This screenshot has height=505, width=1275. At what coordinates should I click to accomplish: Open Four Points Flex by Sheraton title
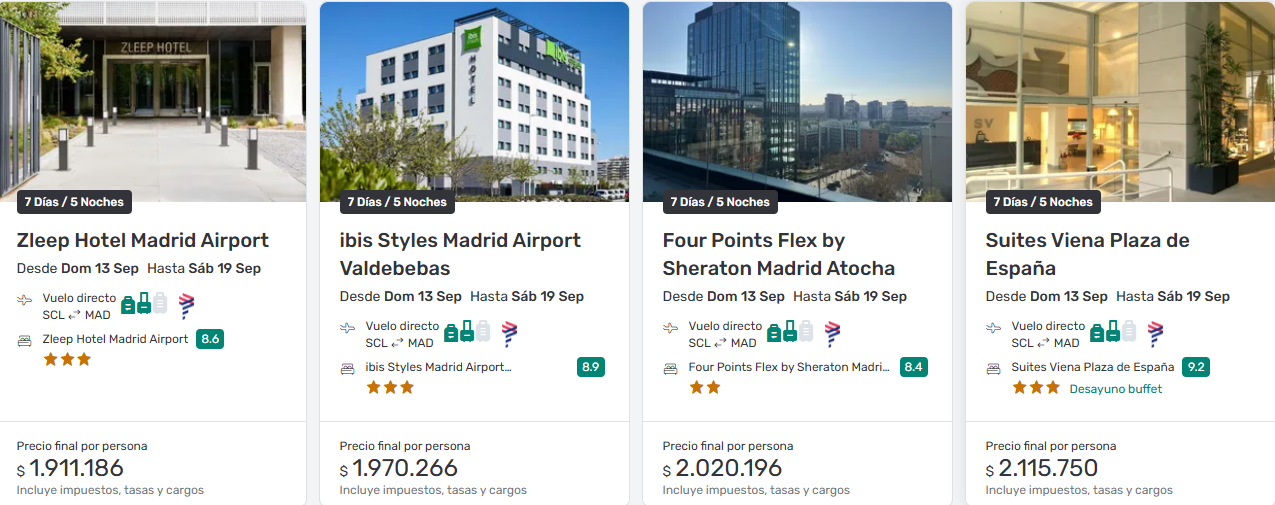(x=779, y=254)
